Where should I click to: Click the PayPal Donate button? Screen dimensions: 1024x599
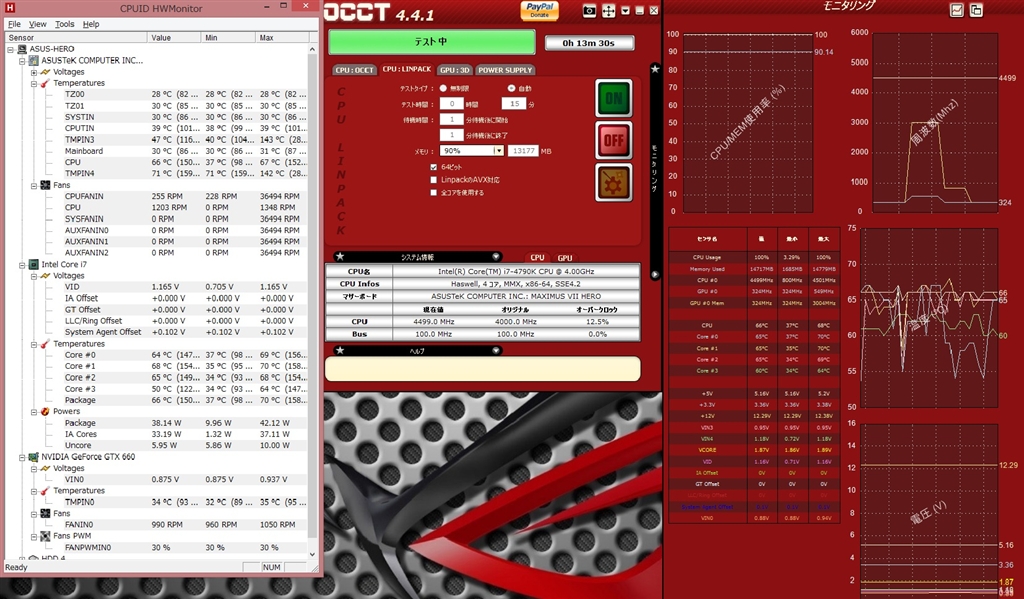pos(539,10)
